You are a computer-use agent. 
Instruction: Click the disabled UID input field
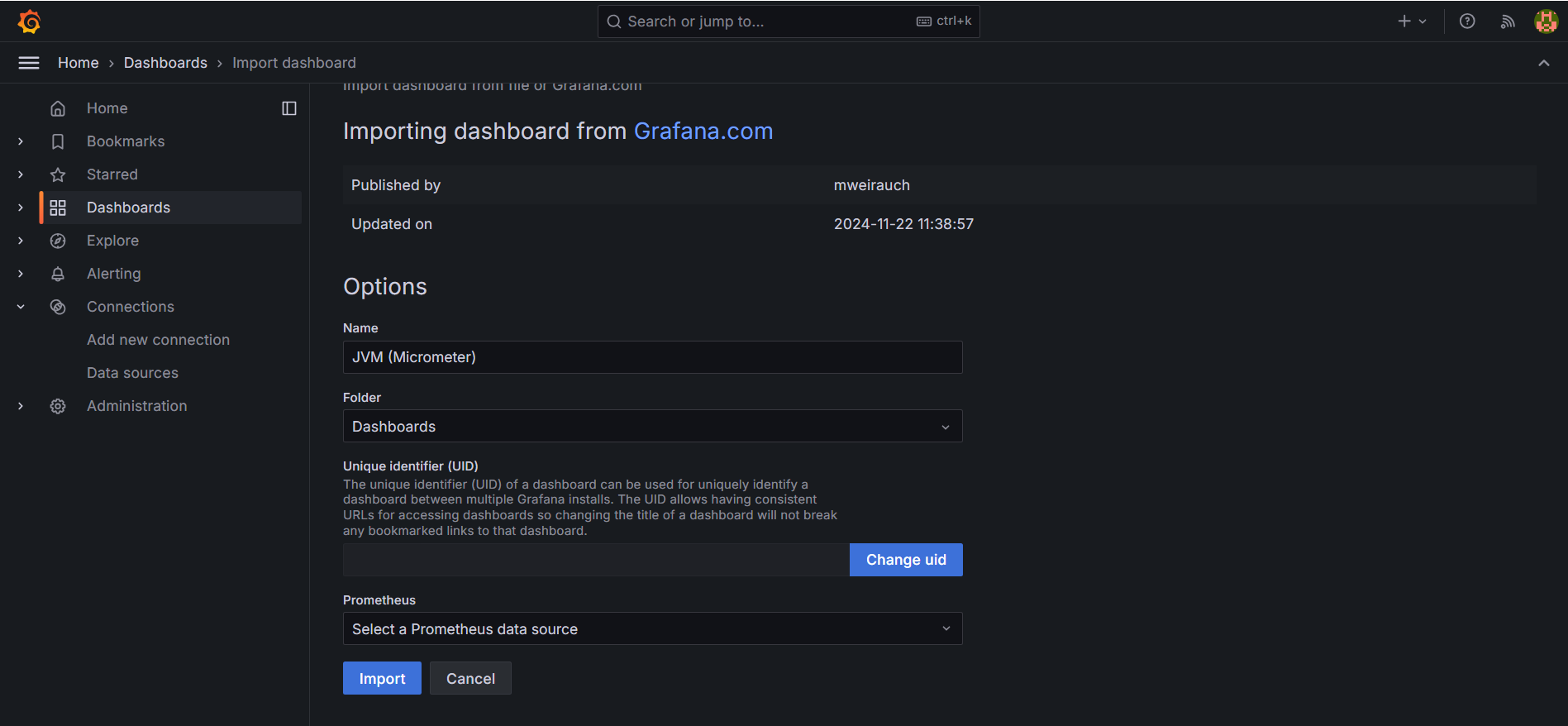point(596,560)
